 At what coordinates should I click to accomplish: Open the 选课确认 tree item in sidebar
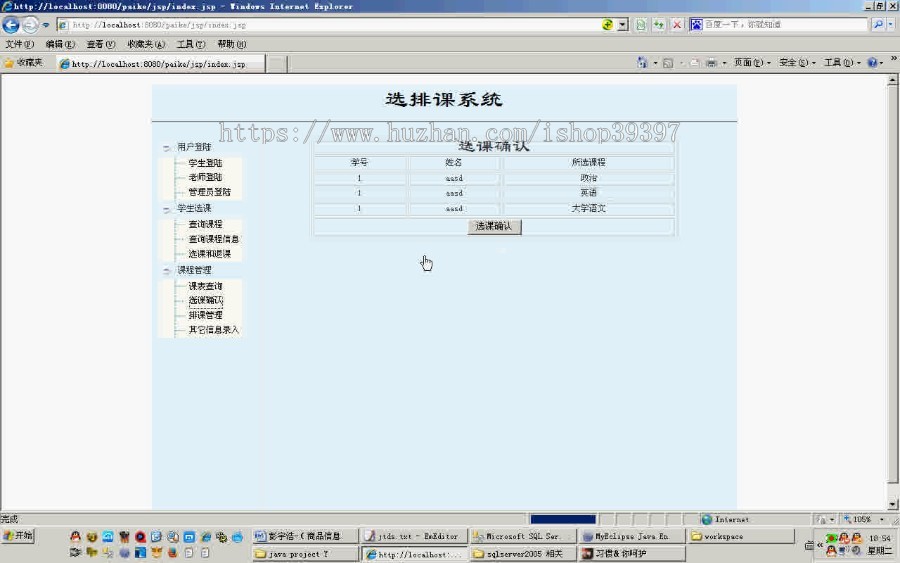tap(205, 300)
